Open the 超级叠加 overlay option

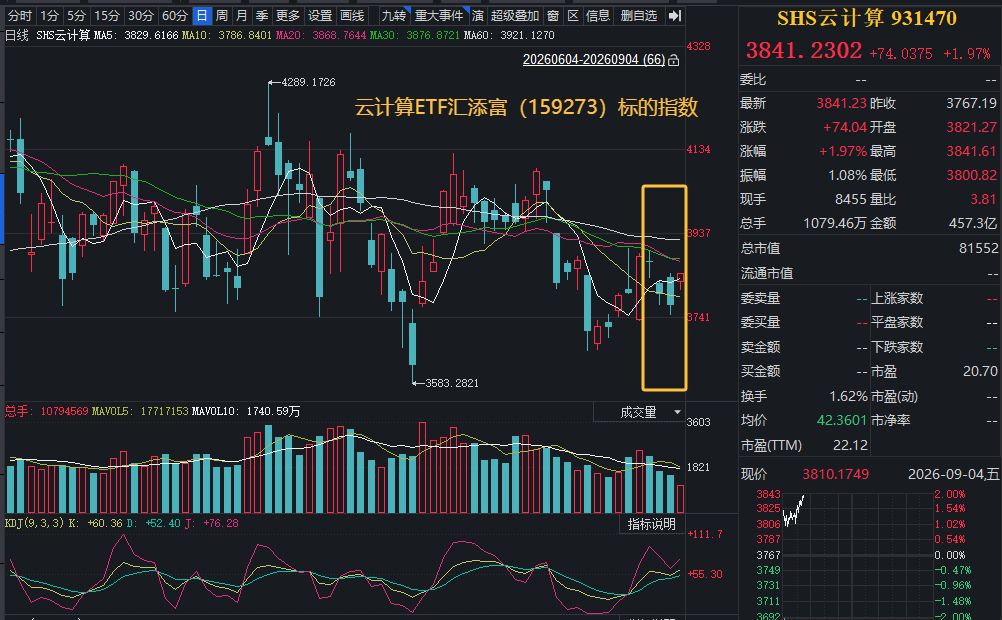[x=515, y=15]
